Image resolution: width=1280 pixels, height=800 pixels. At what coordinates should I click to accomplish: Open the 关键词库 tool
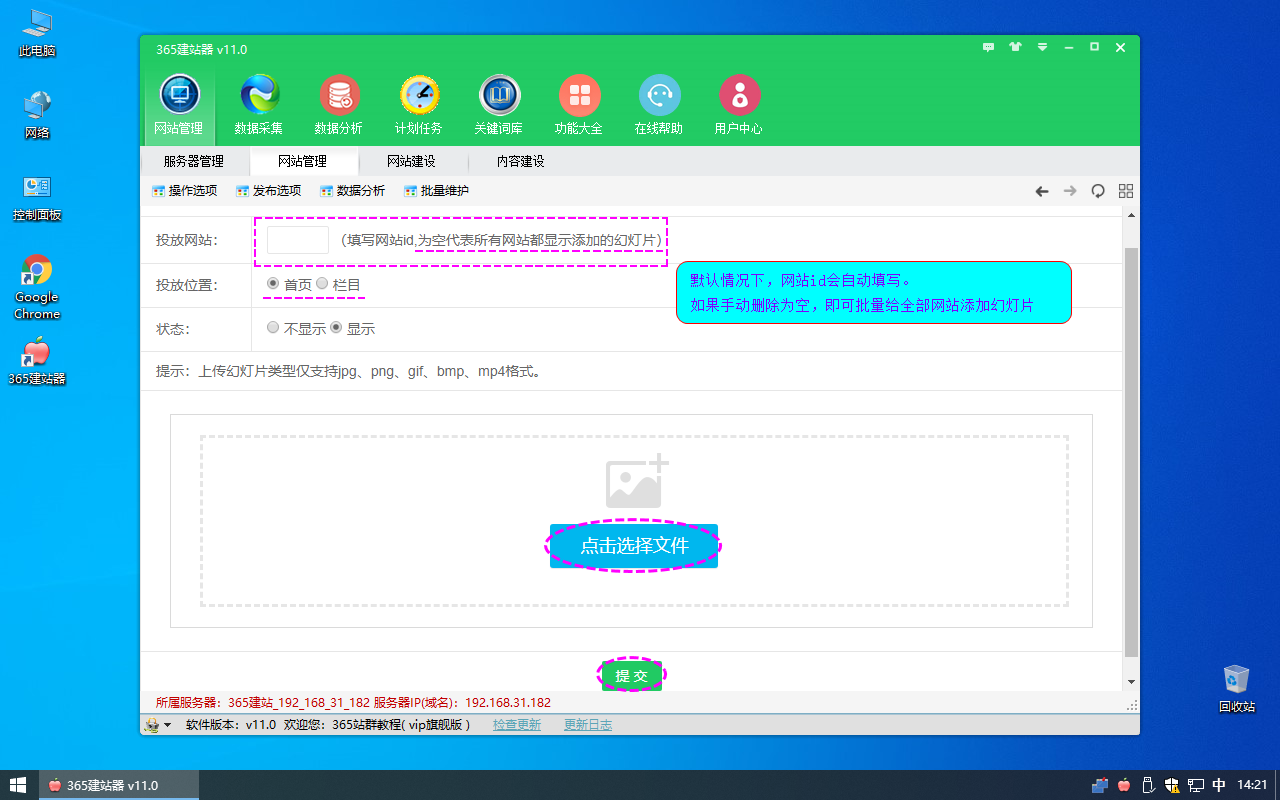499,106
